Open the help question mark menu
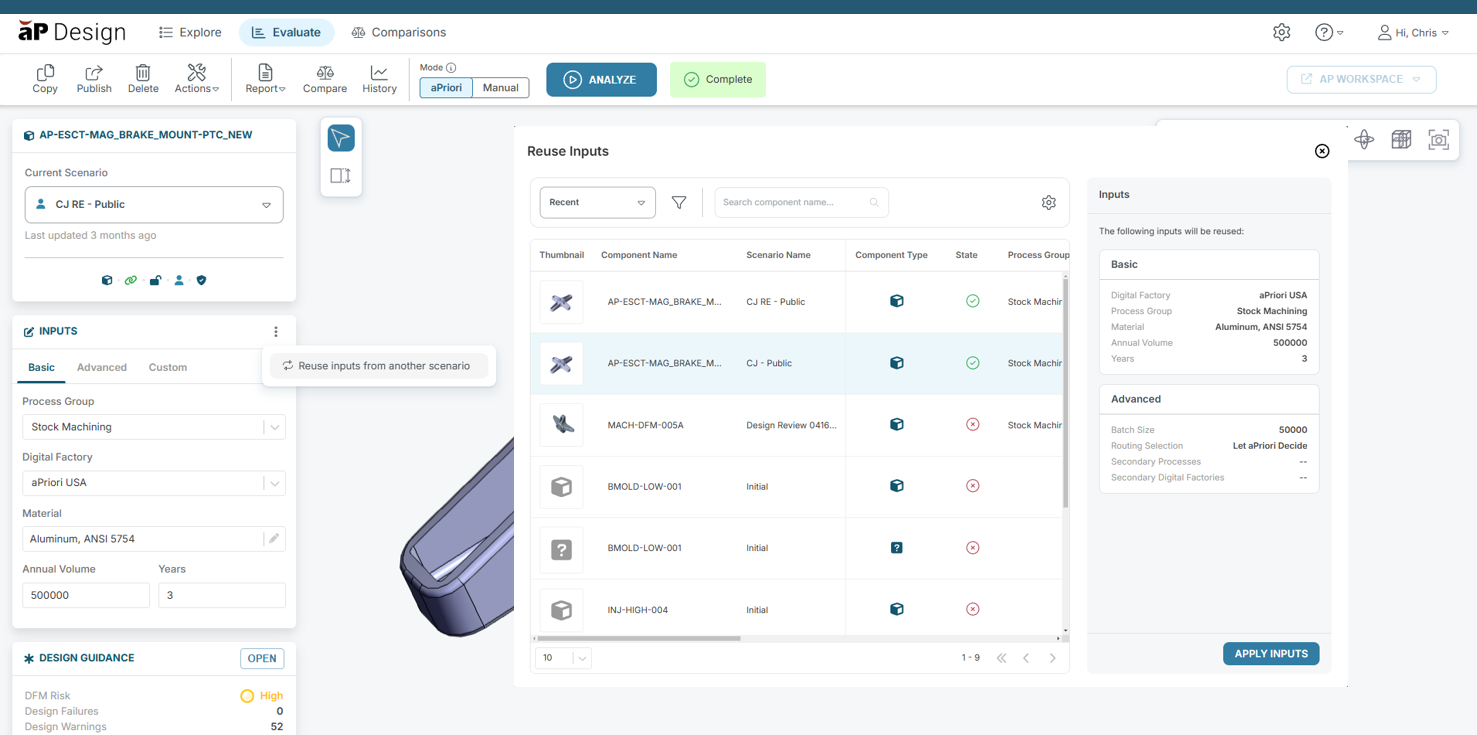Image resolution: width=1477 pixels, height=735 pixels. 1329,33
